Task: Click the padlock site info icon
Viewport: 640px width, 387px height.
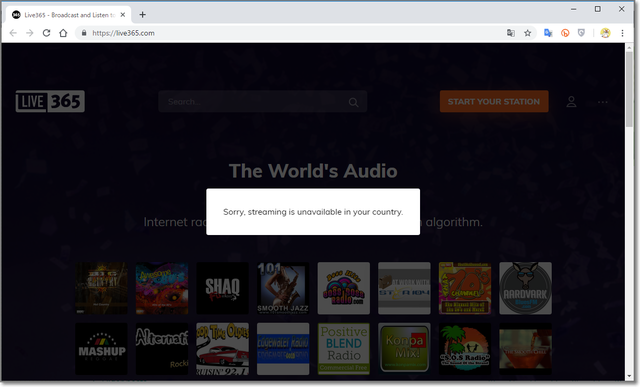Action: 84,33
